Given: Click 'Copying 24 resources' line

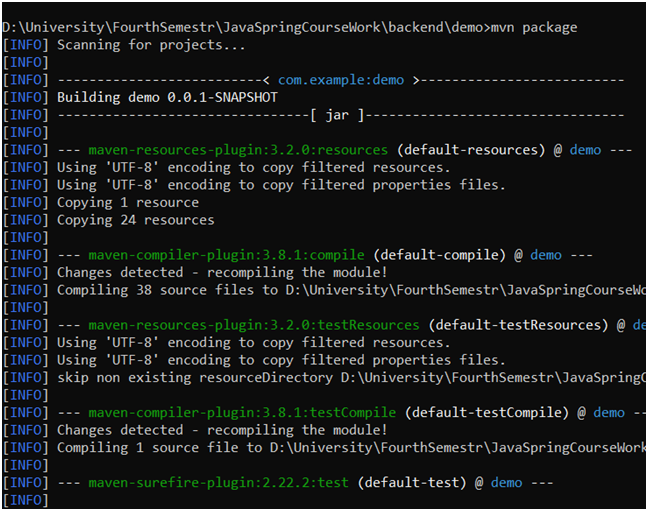Looking at the screenshot, I should (136, 220).
